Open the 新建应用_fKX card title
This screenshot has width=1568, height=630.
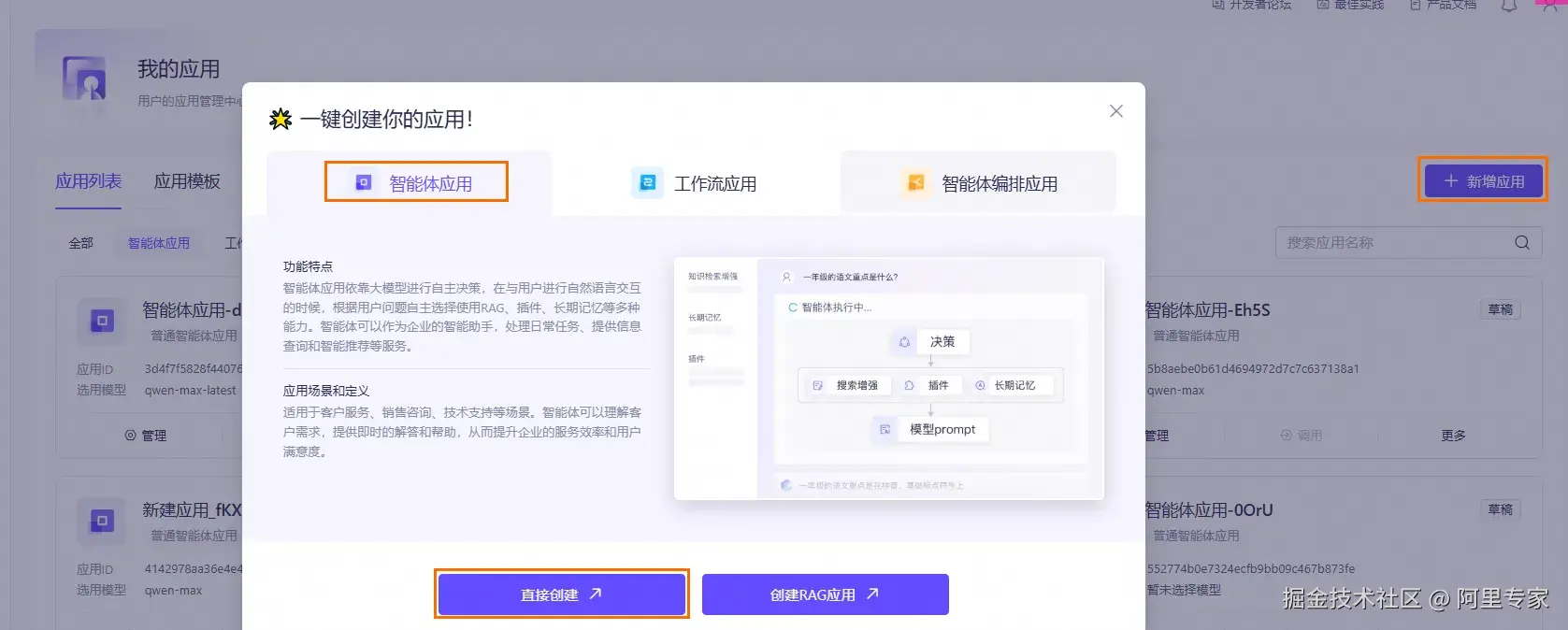(192, 510)
